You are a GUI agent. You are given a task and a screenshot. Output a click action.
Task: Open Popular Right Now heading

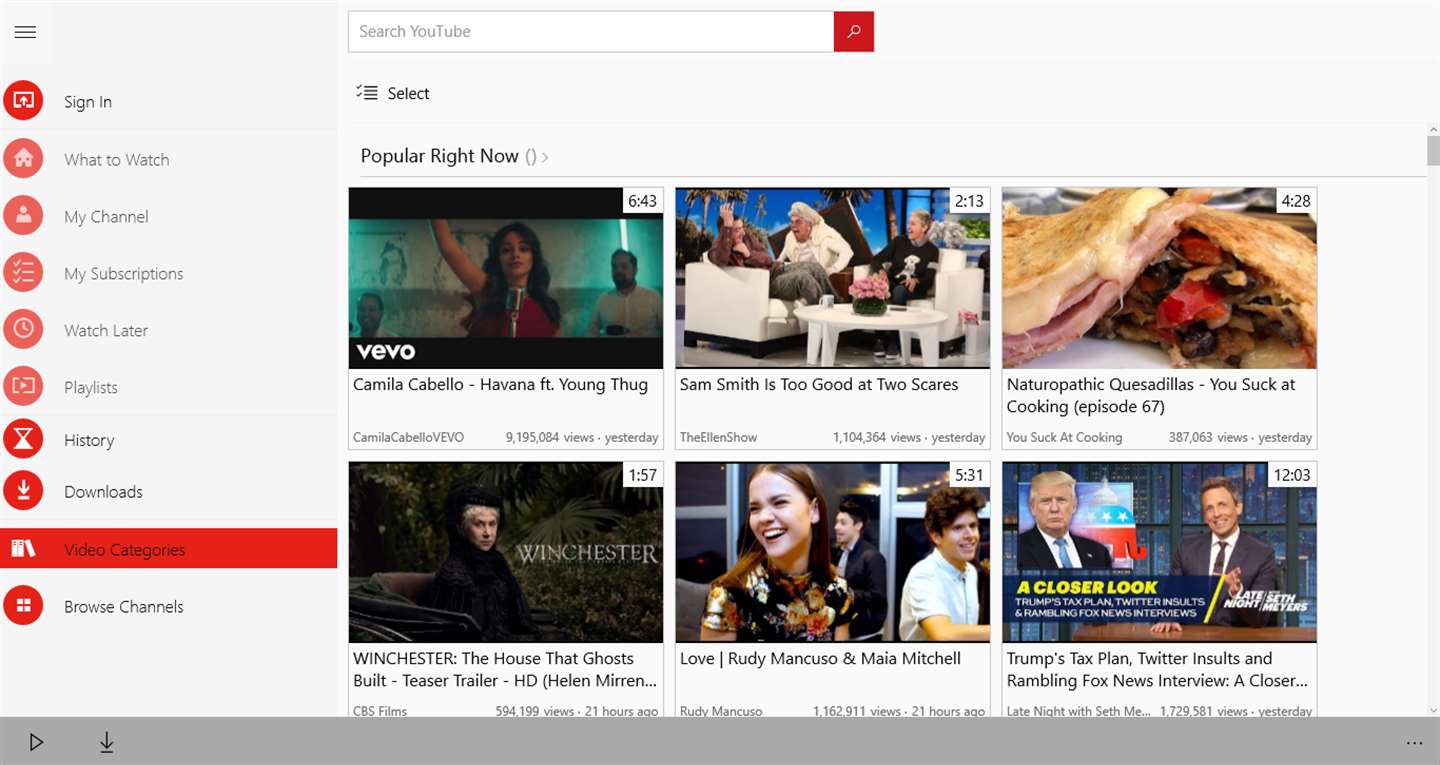(439, 156)
